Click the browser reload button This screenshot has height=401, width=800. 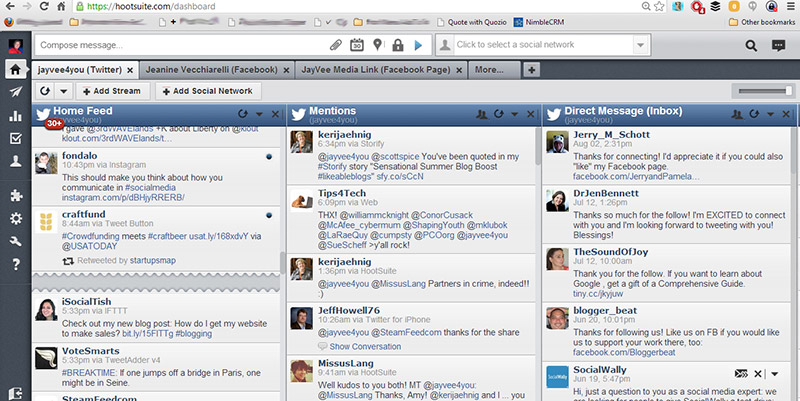(44, 6)
